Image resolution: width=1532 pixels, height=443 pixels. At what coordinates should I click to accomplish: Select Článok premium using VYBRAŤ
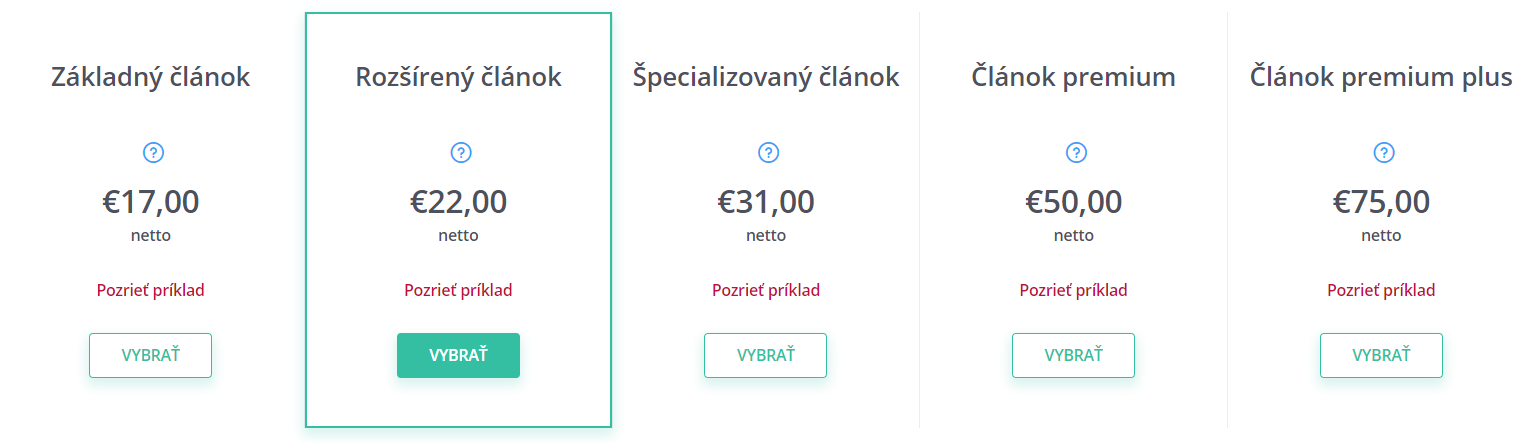1073,355
